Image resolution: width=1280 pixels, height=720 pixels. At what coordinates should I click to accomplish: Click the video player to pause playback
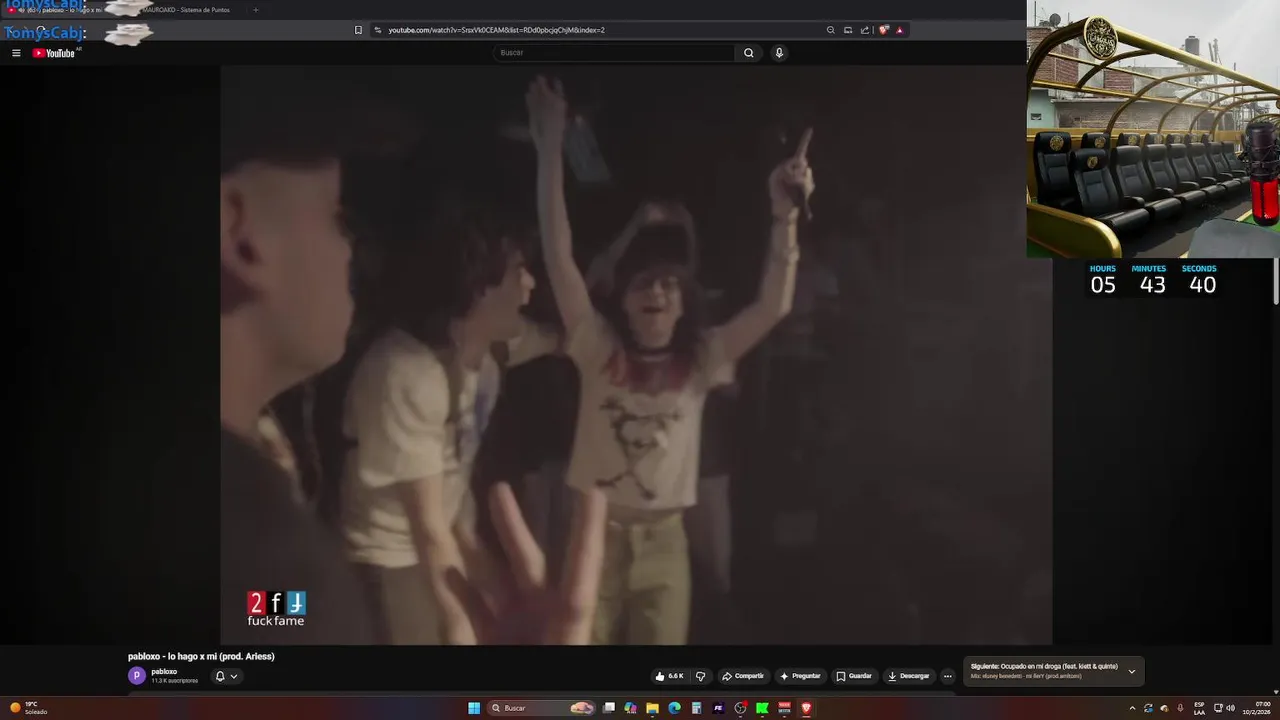pyautogui.click(x=636, y=355)
